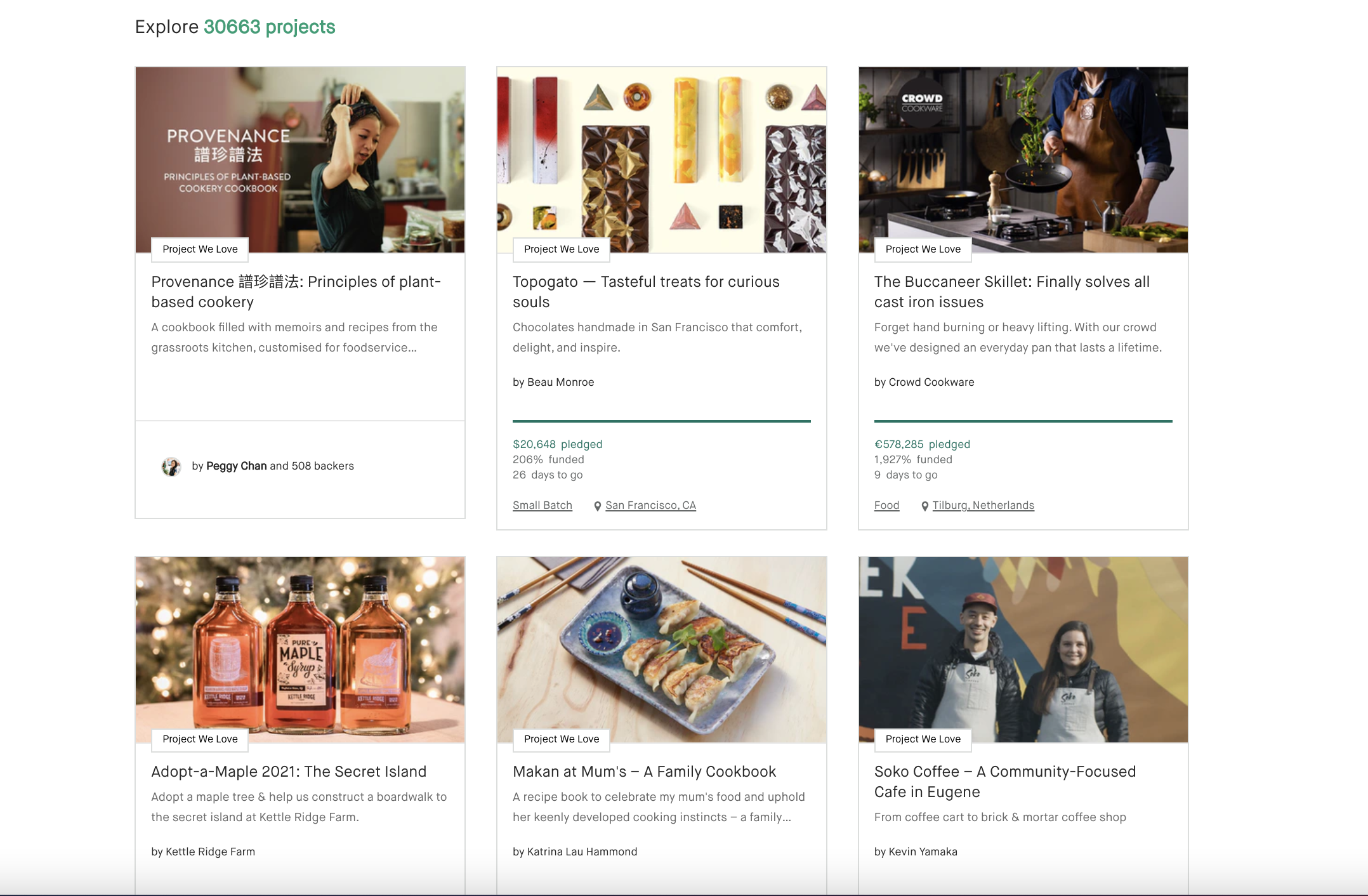This screenshot has height=896, width=1368.
Task: Click the location pin icon before Tilburg, Netherlands
Action: pyautogui.click(x=925, y=506)
